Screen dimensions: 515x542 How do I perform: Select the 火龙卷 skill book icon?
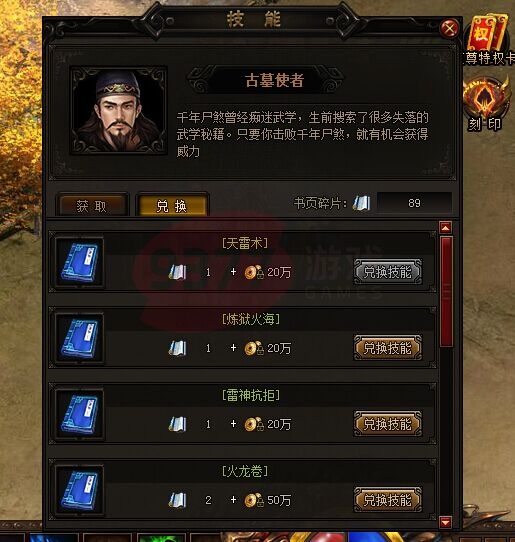(79, 490)
